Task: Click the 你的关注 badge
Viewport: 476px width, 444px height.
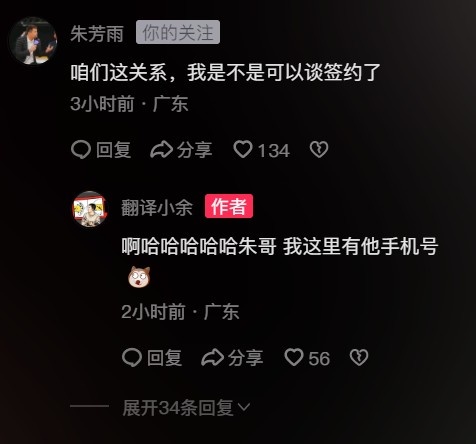Action: [x=178, y=32]
